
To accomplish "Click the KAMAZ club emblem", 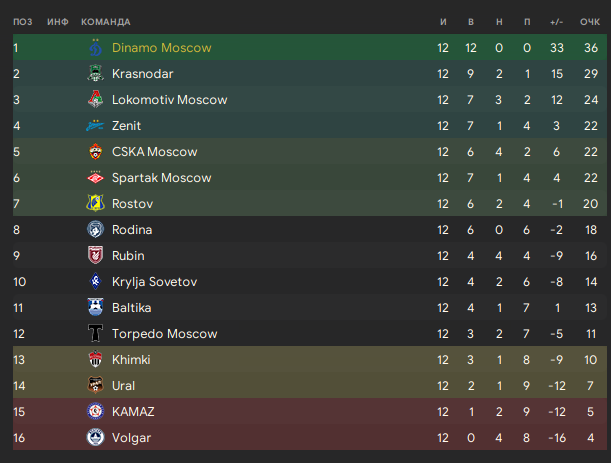I will (x=95, y=411).
